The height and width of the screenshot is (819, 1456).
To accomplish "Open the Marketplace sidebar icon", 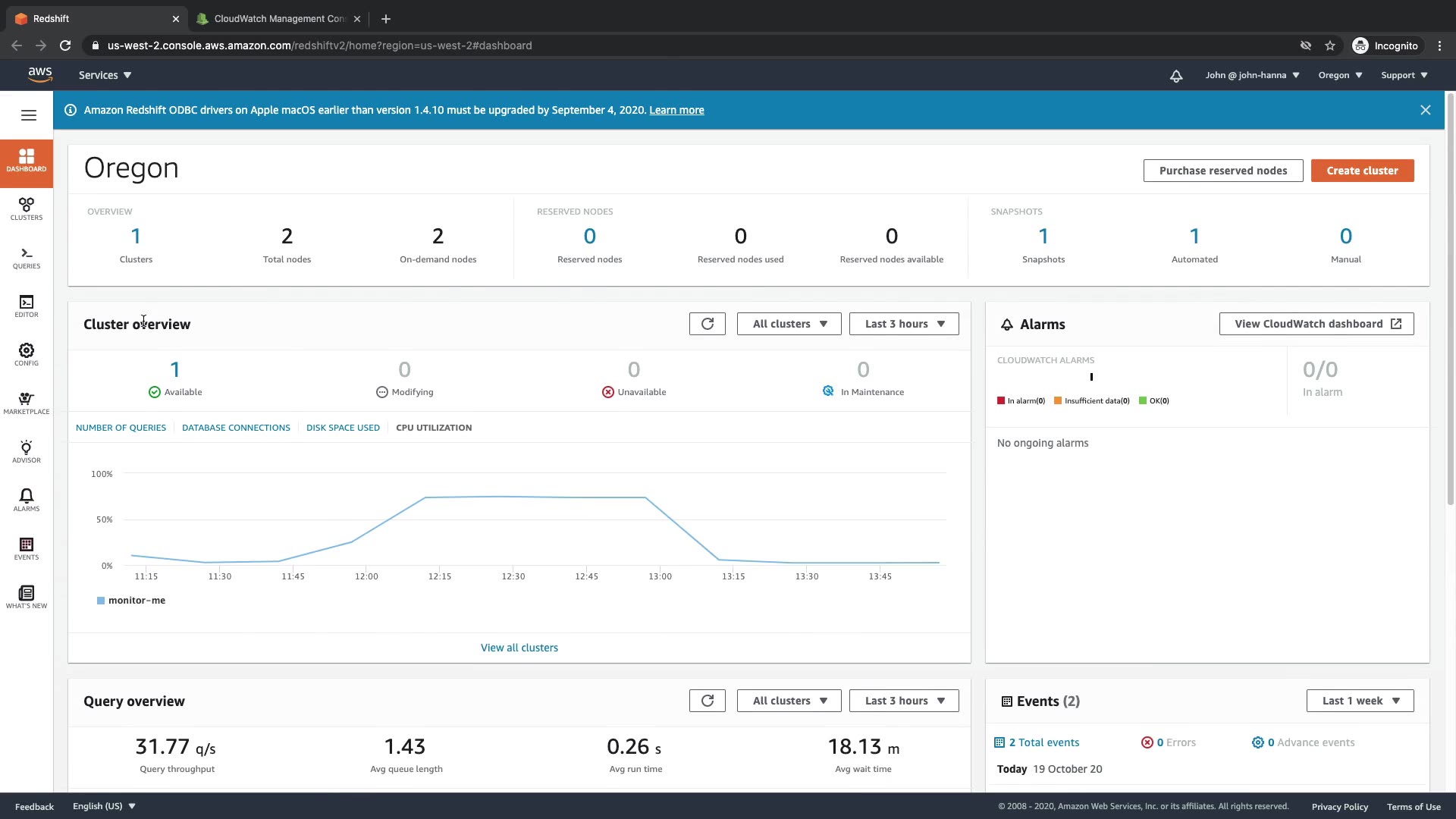I will [x=27, y=403].
